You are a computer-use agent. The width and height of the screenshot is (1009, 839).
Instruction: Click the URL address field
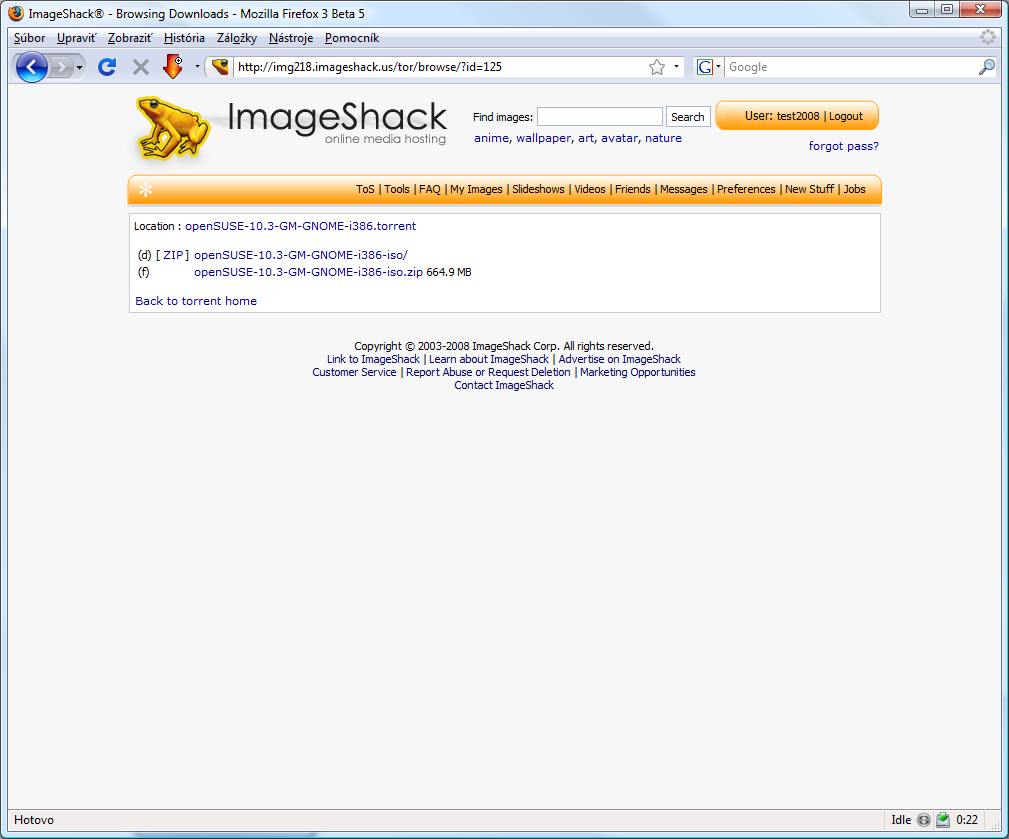click(441, 67)
